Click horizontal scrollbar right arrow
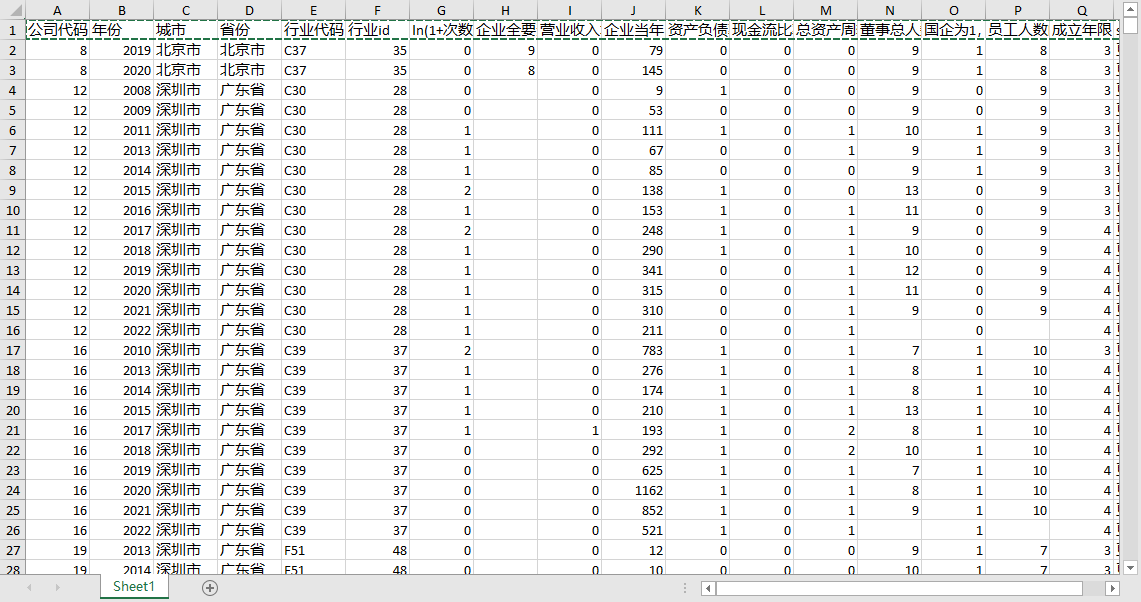Screen dimensions: 1141x602 point(1112,588)
